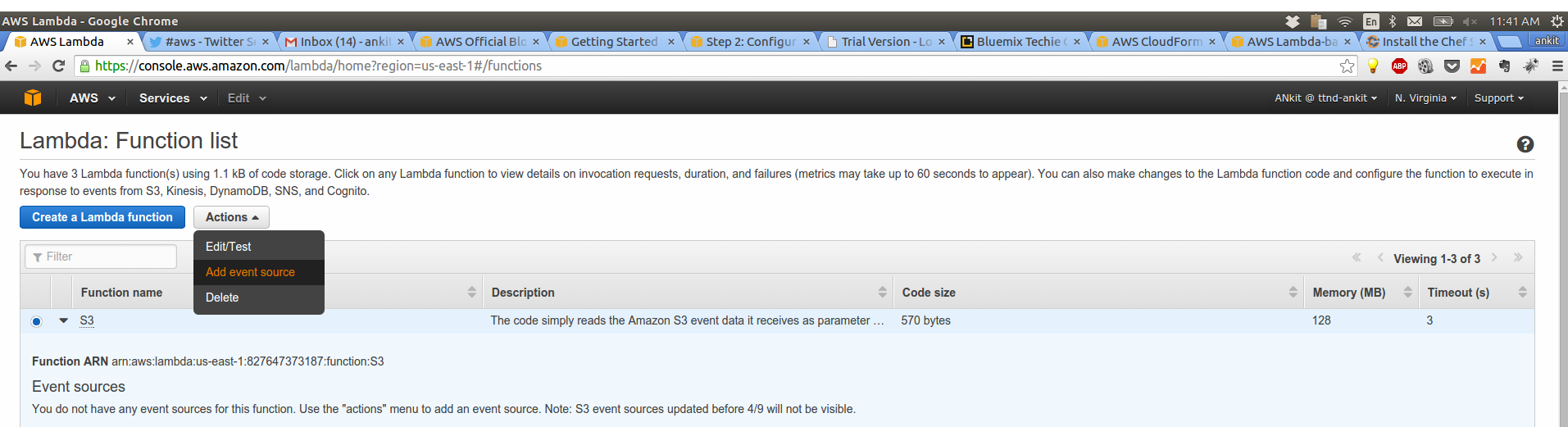This screenshot has width=1568, height=427.
Task: Go to the last page of results
Action: pyautogui.click(x=1518, y=257)
